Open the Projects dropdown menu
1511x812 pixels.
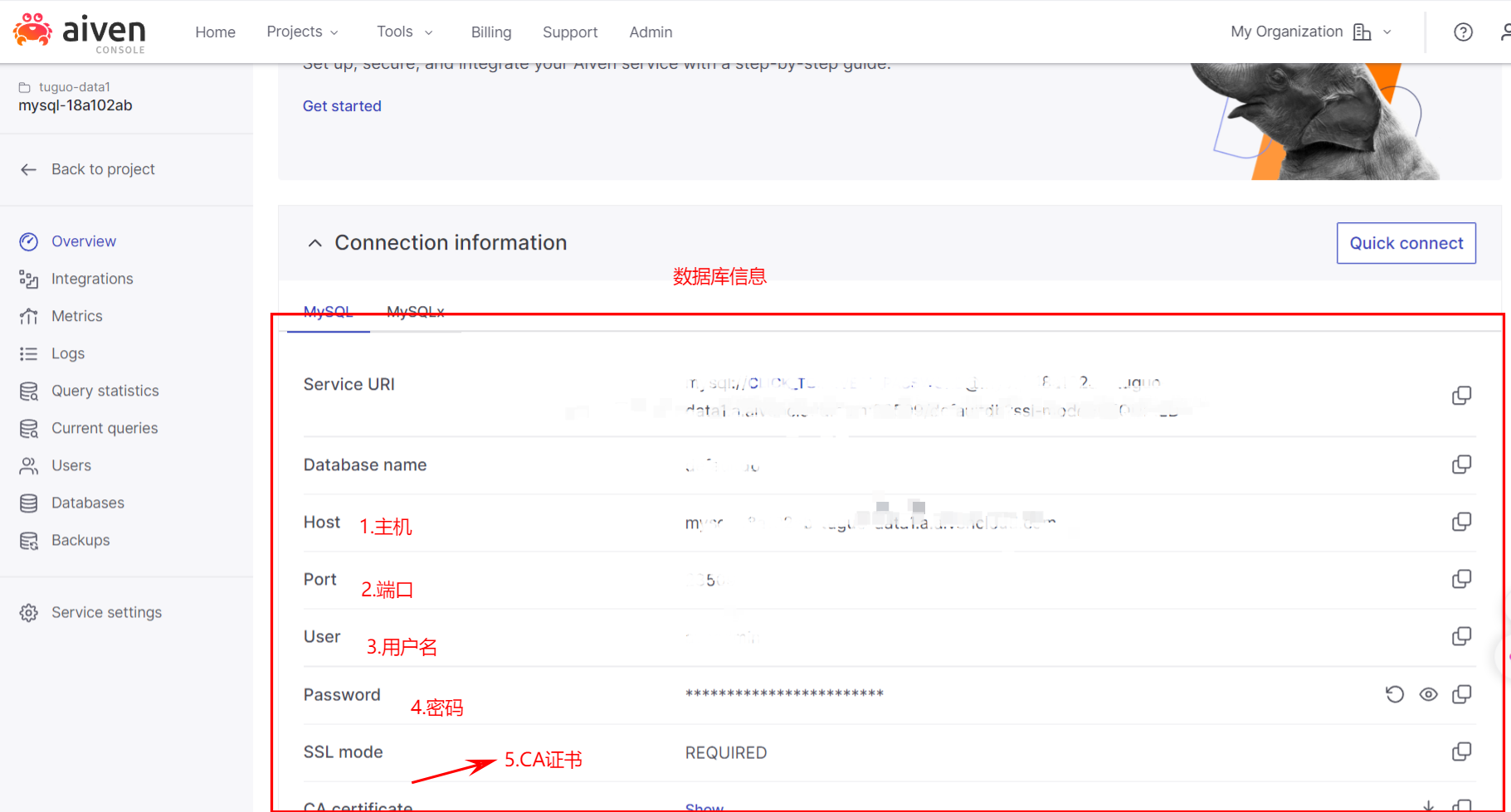click(x=302, y=32)
